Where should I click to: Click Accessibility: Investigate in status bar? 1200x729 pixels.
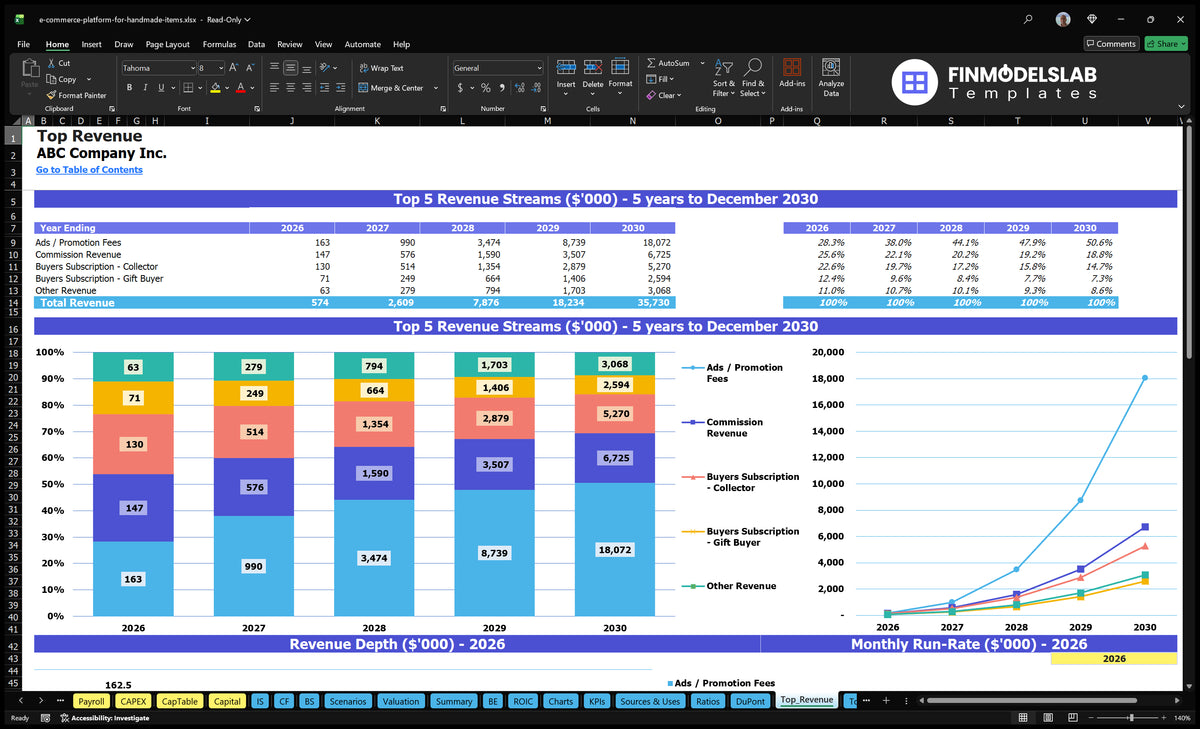pos(103,718)
